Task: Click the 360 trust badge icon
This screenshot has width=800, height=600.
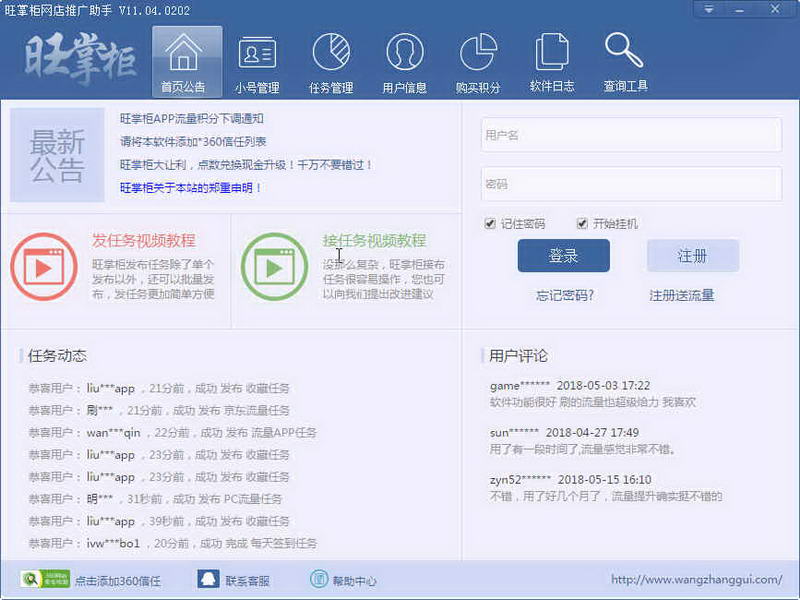Action: tap(31, 580)
